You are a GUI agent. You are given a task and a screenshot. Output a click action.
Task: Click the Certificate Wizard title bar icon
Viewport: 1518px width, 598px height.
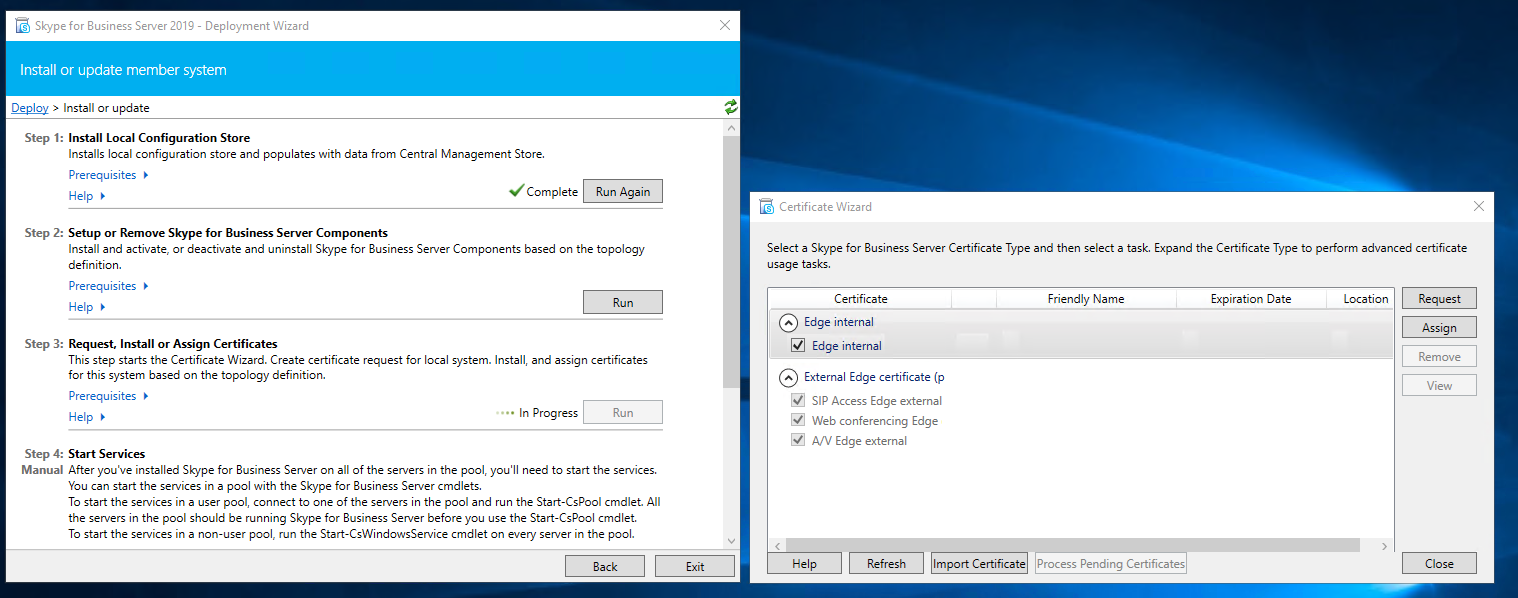click(766, 207)
